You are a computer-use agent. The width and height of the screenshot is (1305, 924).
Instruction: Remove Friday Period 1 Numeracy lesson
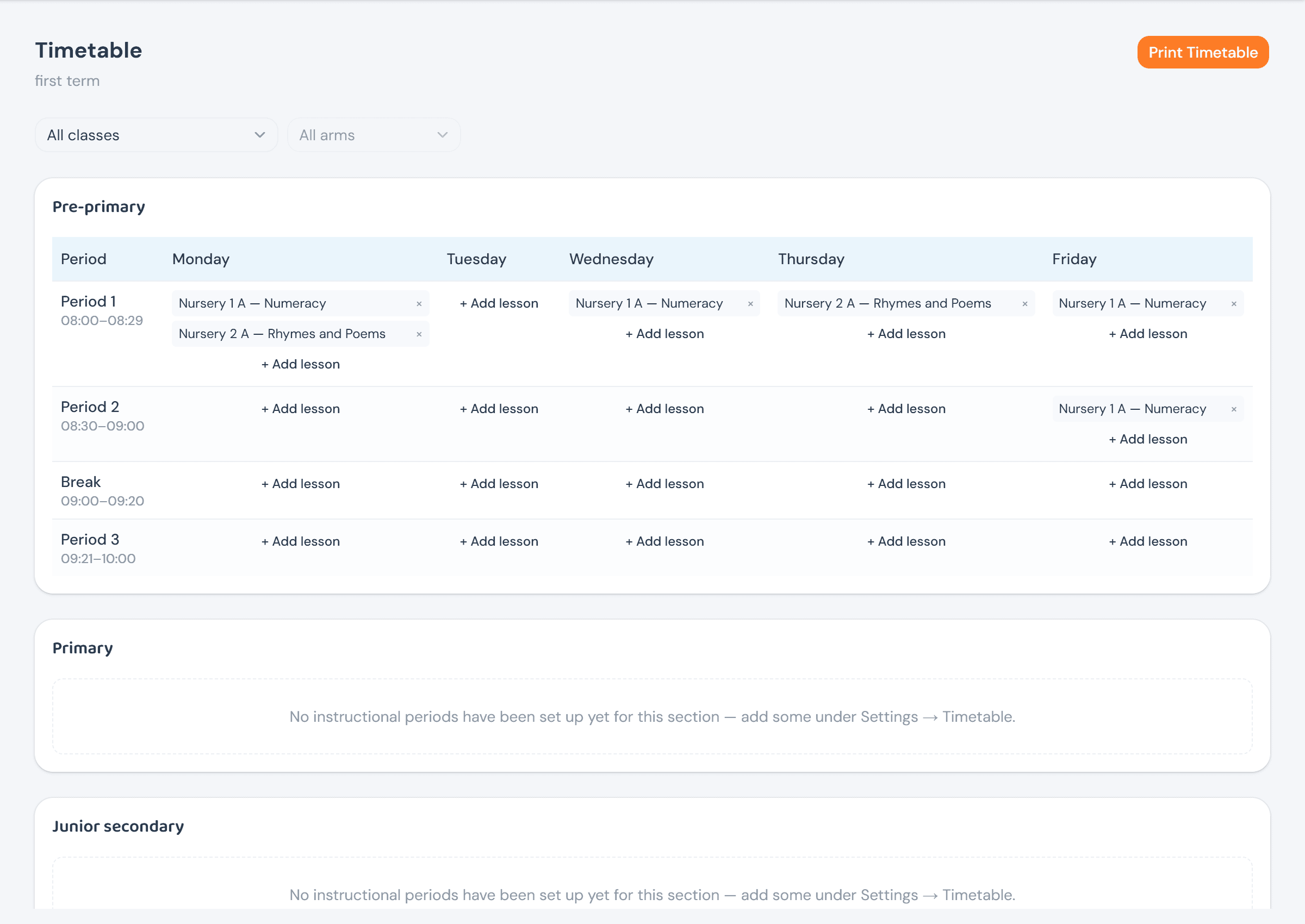click(x=1233, y=304)
